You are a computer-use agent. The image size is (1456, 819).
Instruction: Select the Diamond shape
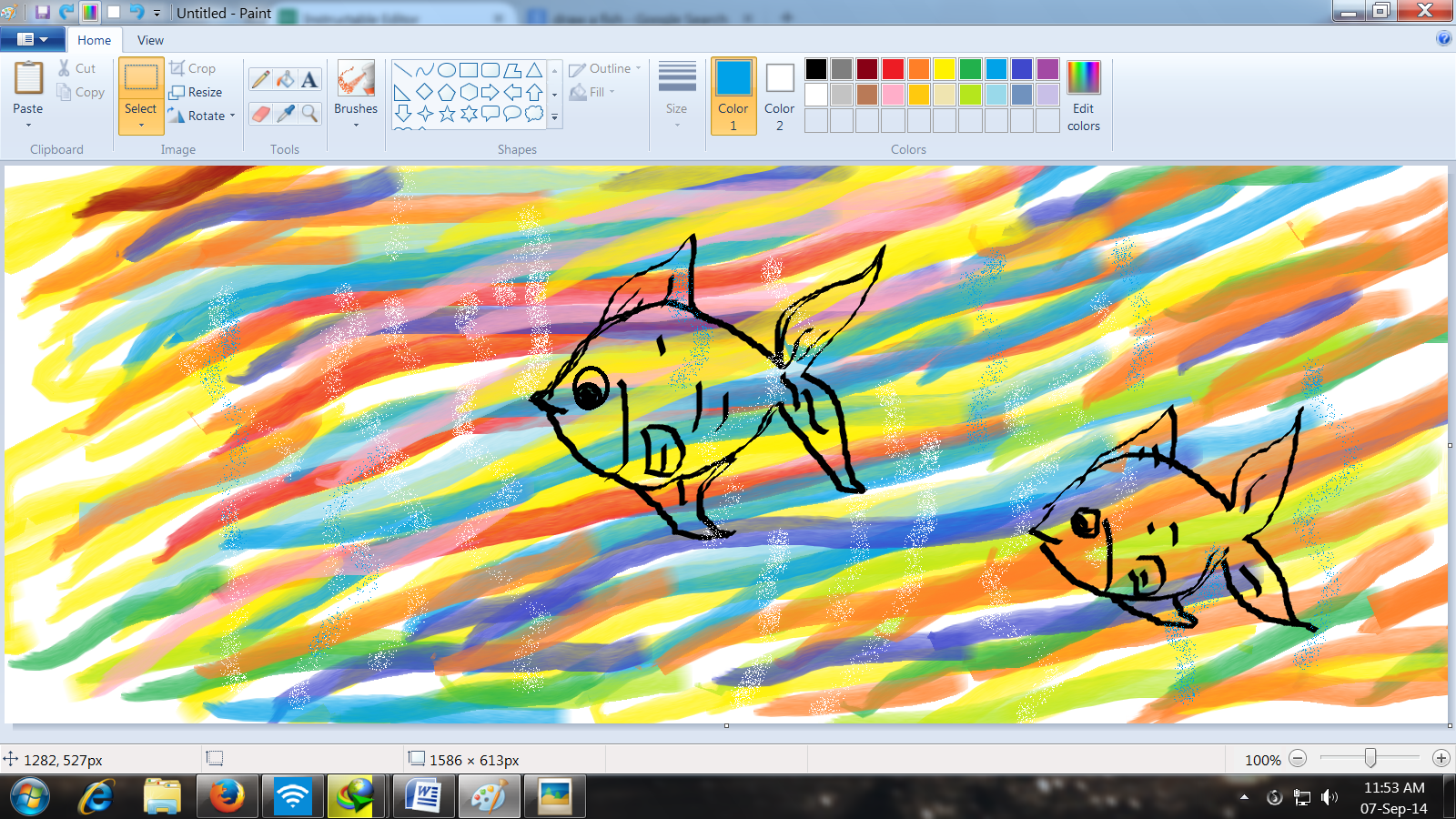point(425,92)
